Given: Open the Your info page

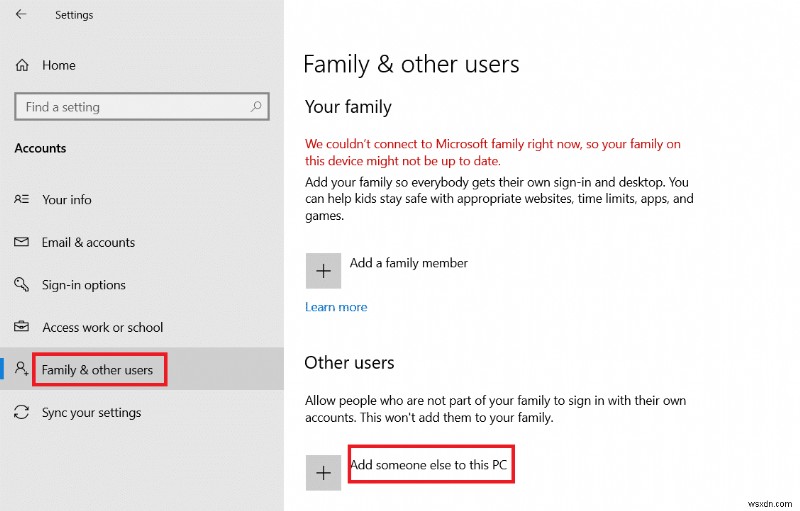Looking at the screenshot, I should [67, 200].
